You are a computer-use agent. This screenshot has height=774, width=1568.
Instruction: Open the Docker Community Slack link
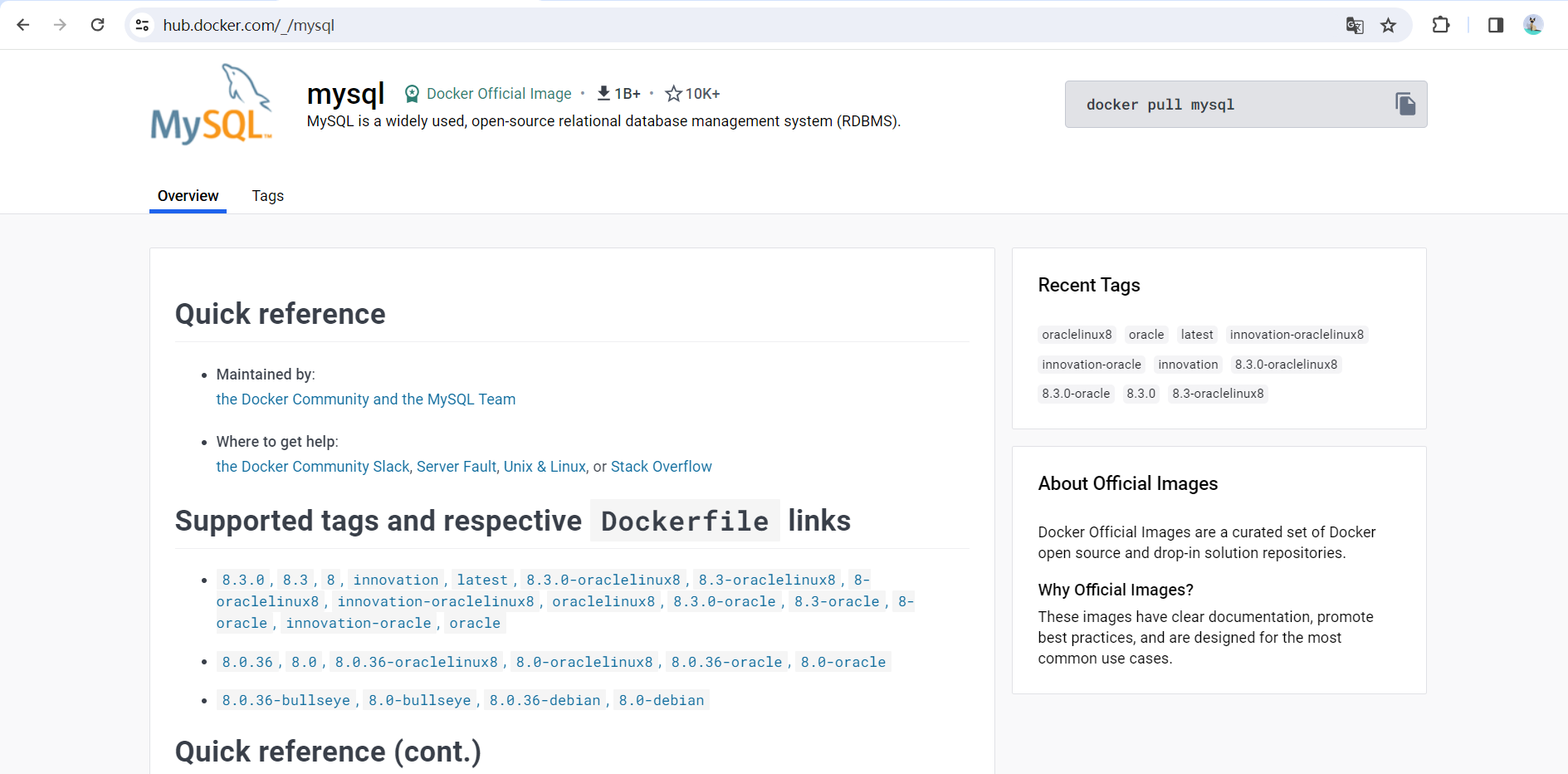[x=313, y=467]
